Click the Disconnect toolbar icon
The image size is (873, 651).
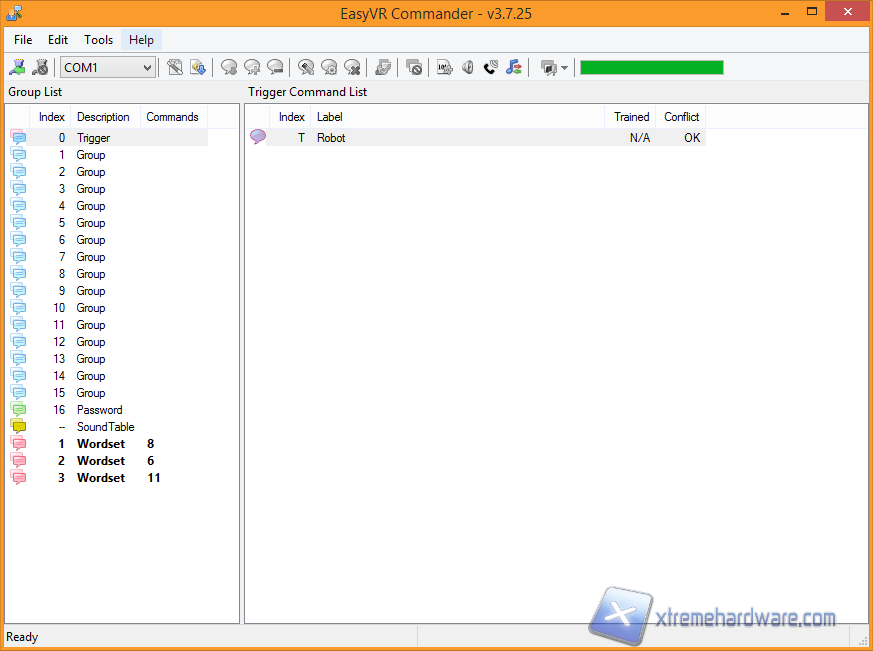pyautogui.click(x=40, y=67)
